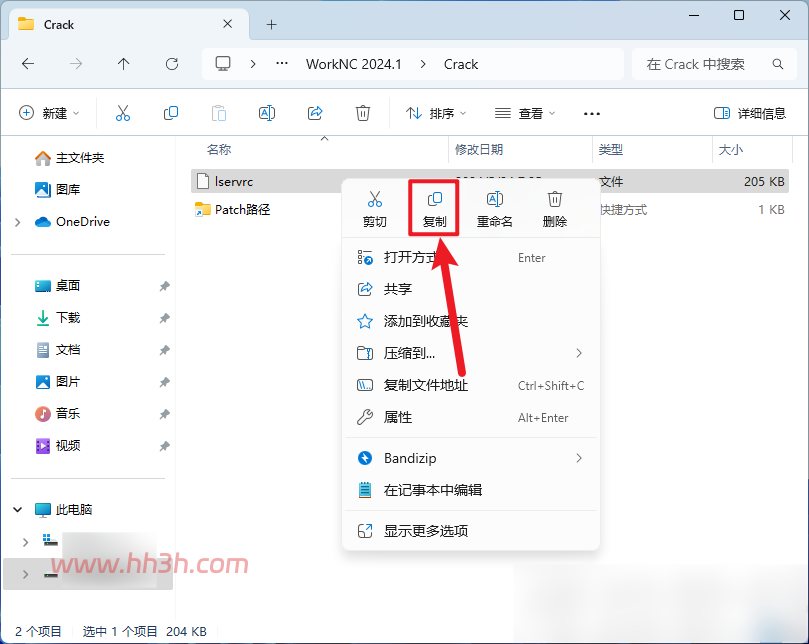Show hidden path with address bar ellipsis

coord(282,64)
